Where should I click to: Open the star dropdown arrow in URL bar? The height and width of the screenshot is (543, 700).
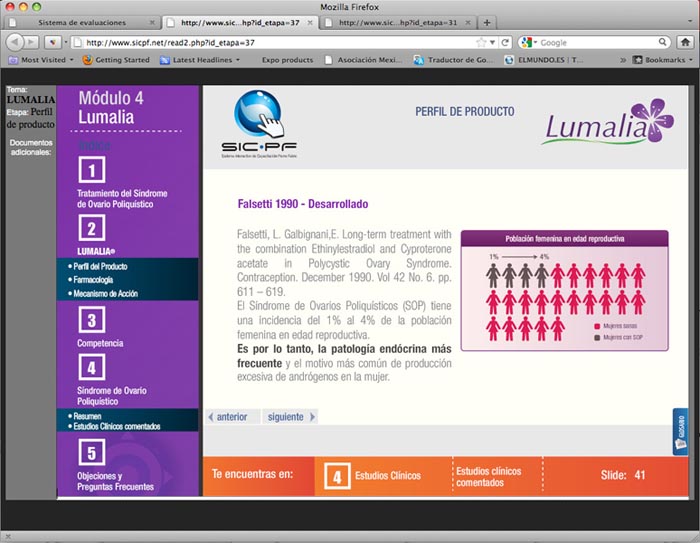pyautogui.click(x=492, y=42)
